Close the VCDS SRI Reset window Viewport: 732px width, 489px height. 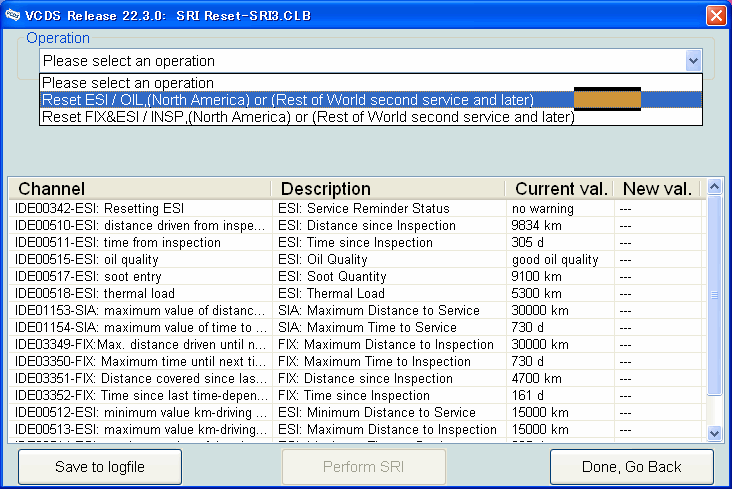coord(716,15)
